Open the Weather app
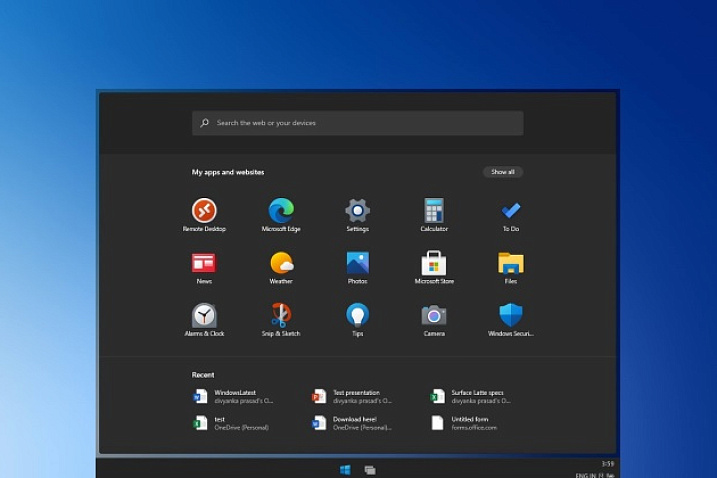 point(281,268)
